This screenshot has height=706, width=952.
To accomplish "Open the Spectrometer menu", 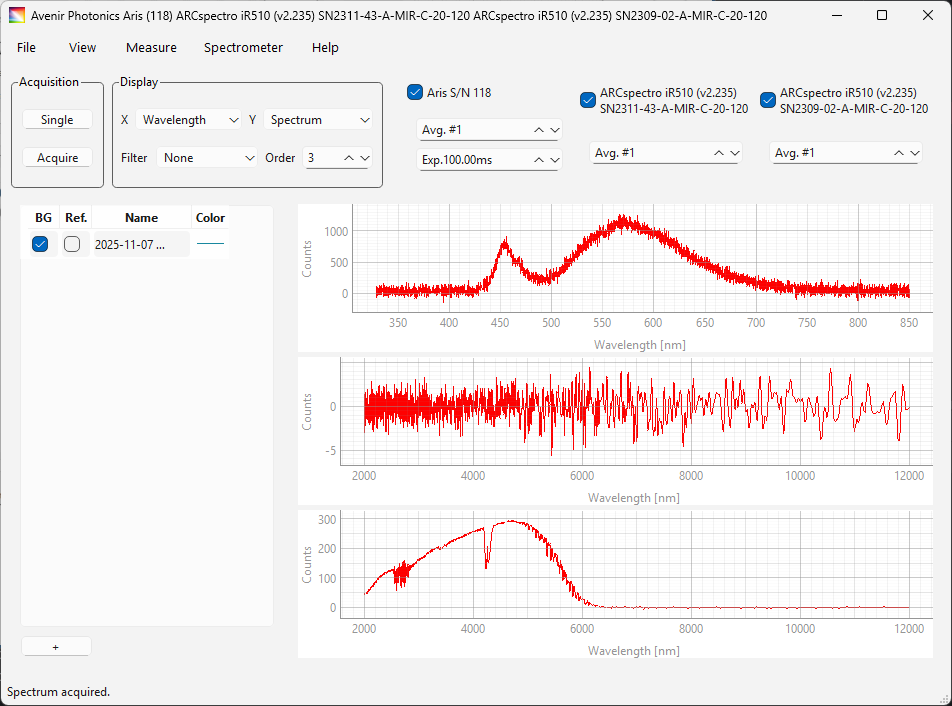I will point(243,48).
